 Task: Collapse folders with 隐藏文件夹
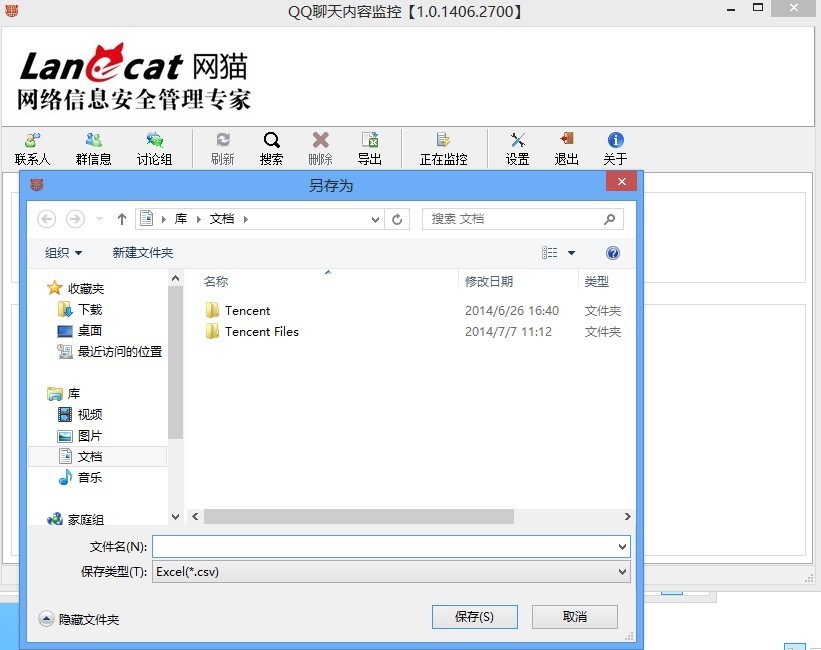click(x=79, y=619)
